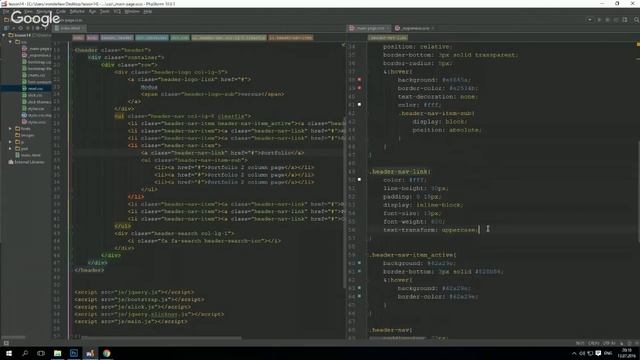This screenshot has width=640, height=360.
Task: Click the system tray clock
Action: (627, 353)
